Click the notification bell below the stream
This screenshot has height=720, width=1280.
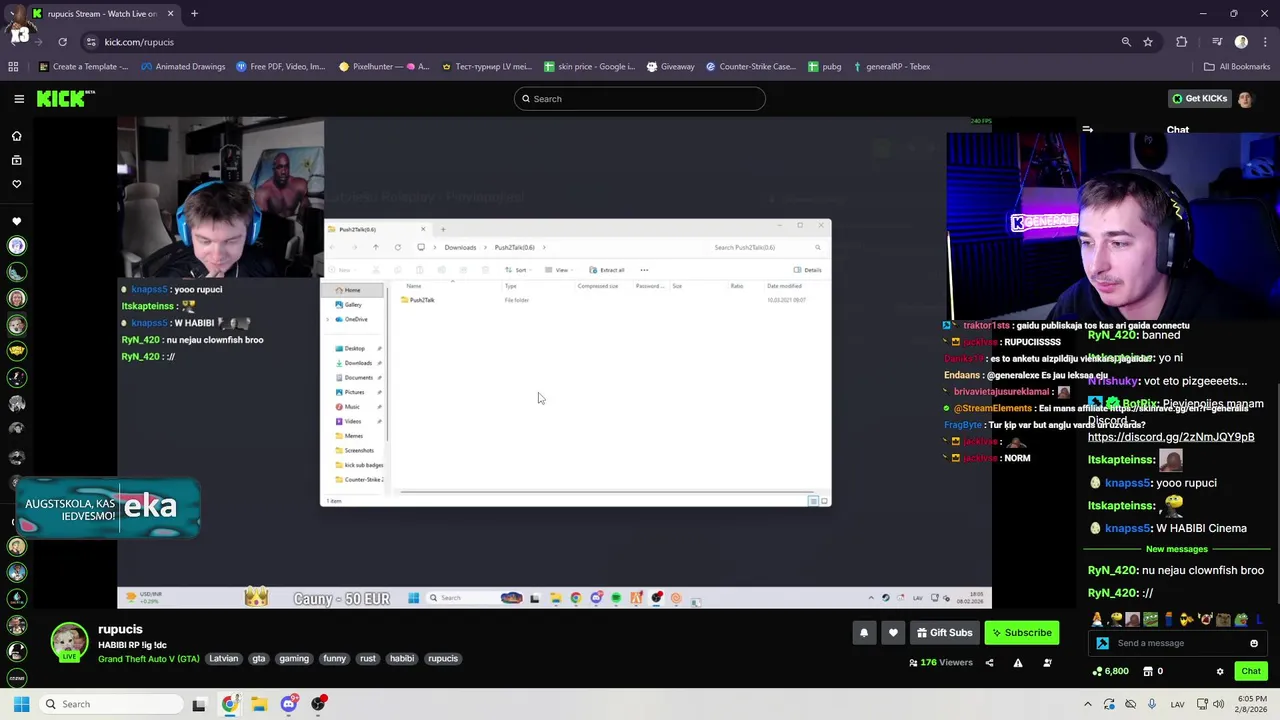(864, 632)
